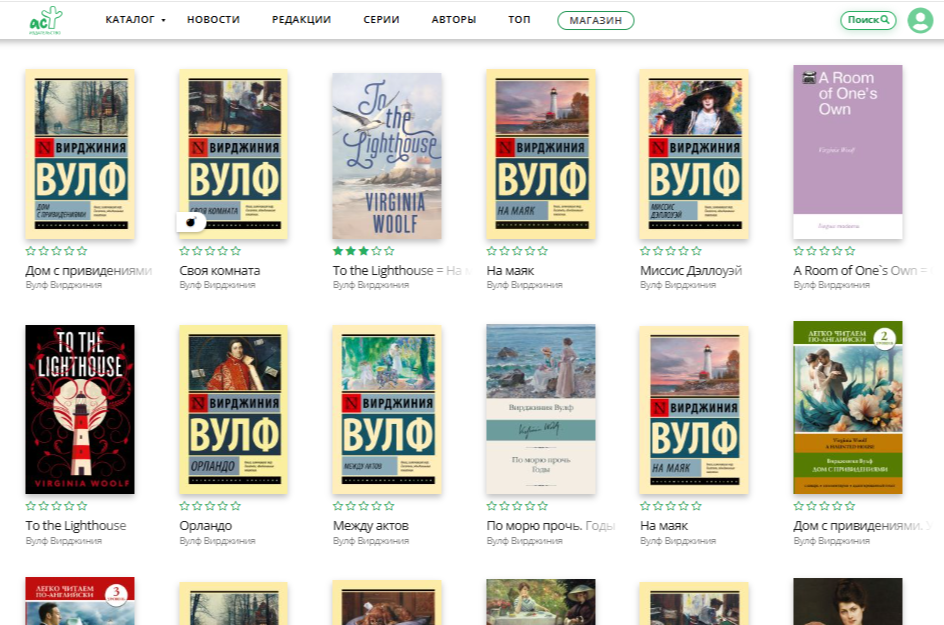
Task: Open the red Легко читаем по-английски level 3 cover
Action: click(80, 601)
